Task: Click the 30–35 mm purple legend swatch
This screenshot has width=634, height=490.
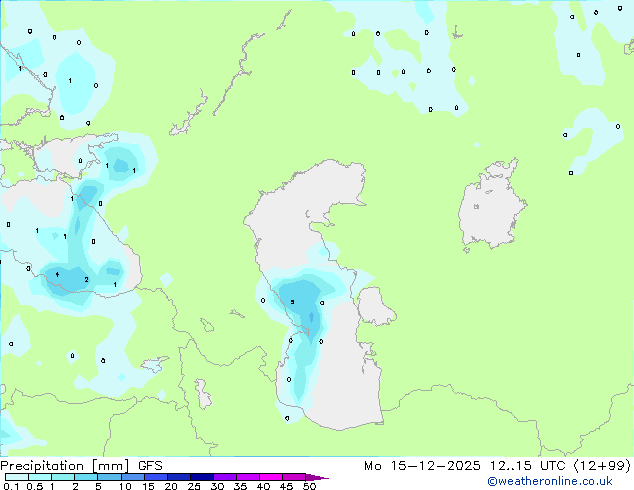Action: pyautogui.click(x=224, y=477)
